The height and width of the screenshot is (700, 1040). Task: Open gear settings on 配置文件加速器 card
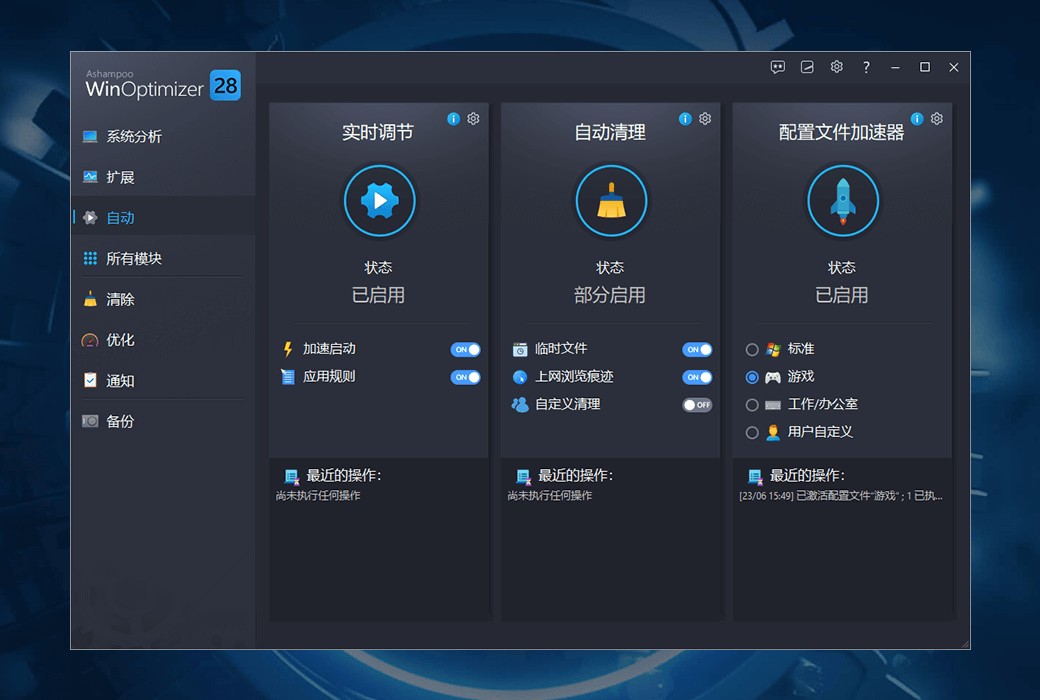(937, 119)
